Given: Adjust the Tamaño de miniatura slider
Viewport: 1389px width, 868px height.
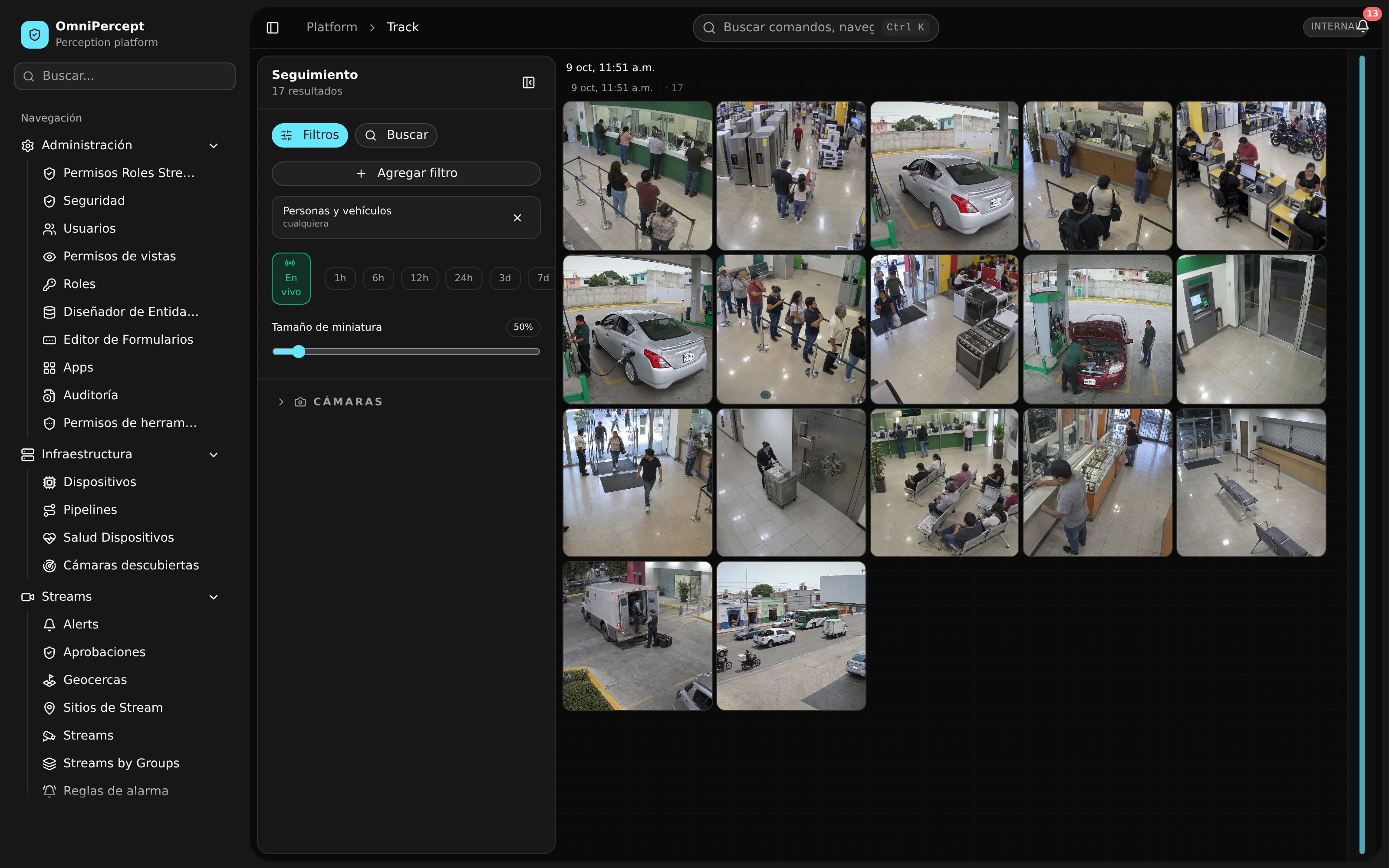Looking at the screenshot, I should point(406,352).
